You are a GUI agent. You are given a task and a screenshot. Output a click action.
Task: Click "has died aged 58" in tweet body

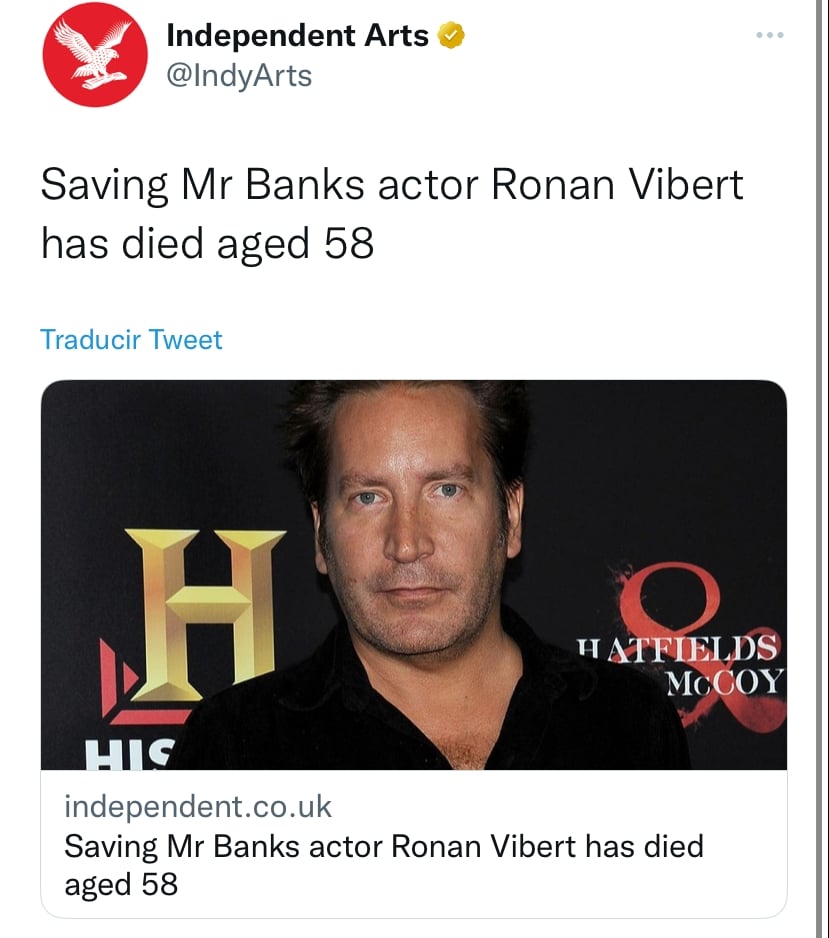coord(207,243)
